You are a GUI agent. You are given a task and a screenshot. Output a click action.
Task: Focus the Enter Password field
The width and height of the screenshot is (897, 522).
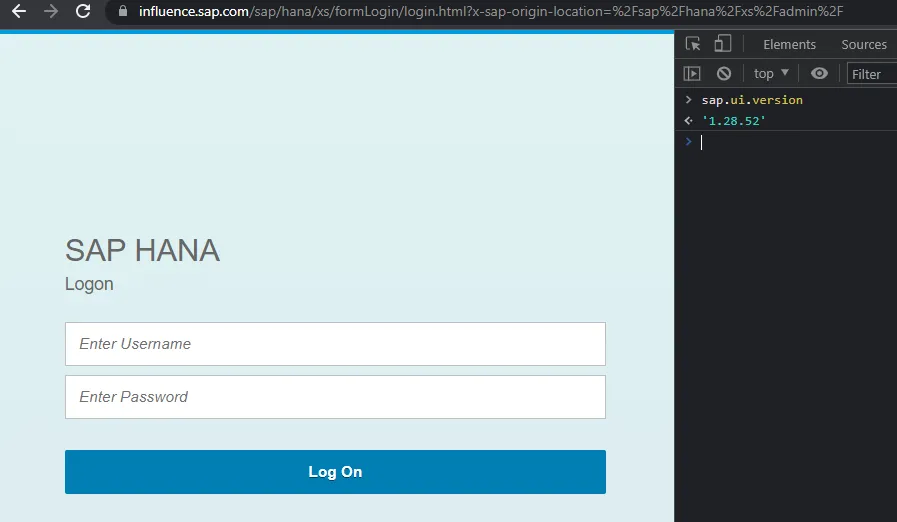335,397
